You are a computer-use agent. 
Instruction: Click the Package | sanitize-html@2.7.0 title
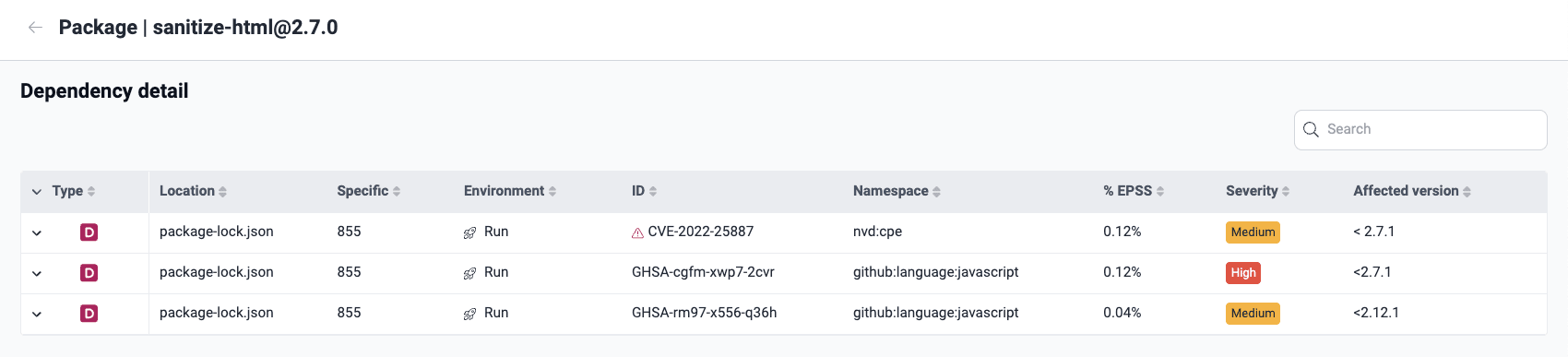point(198,28)
